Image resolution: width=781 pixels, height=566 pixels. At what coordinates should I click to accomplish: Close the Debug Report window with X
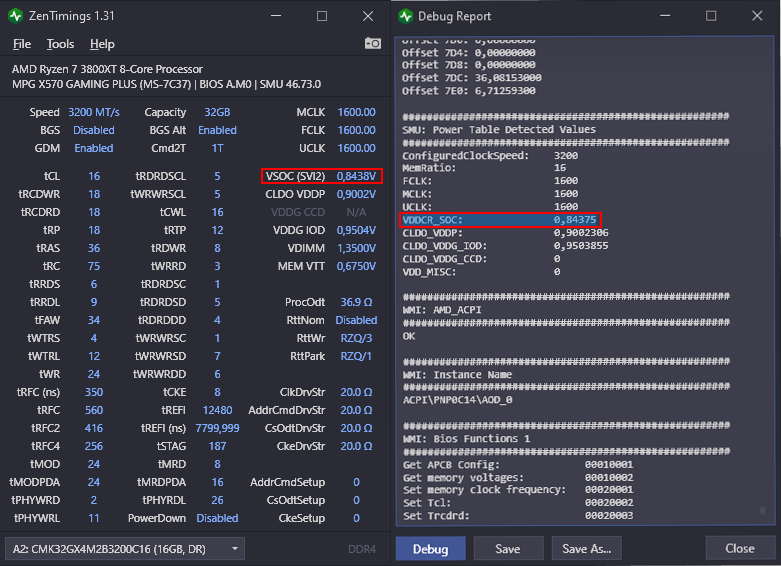tap(757, 16)
